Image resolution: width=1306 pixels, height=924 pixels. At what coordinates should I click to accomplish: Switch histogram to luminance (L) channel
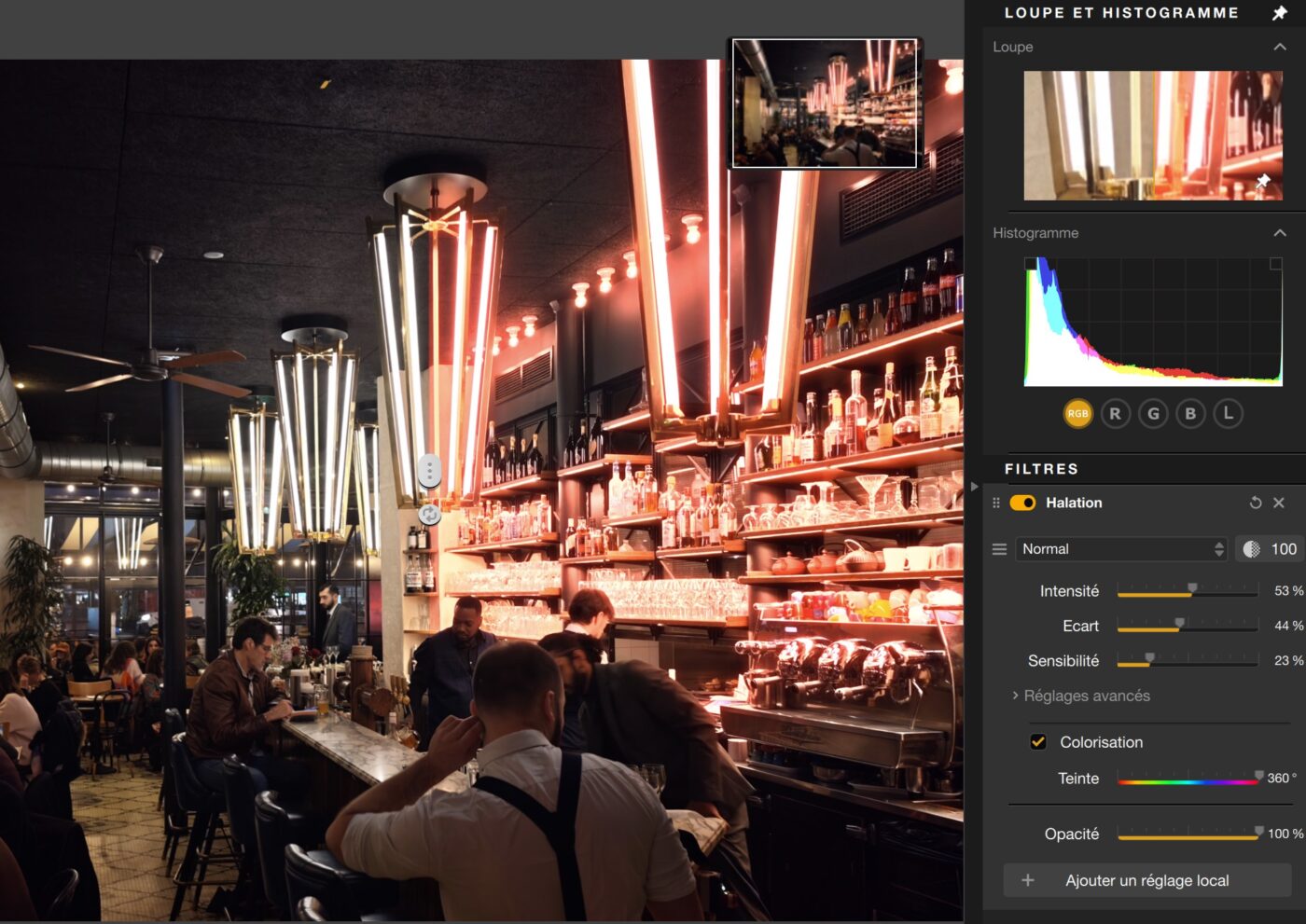(x=1228, y=413)
